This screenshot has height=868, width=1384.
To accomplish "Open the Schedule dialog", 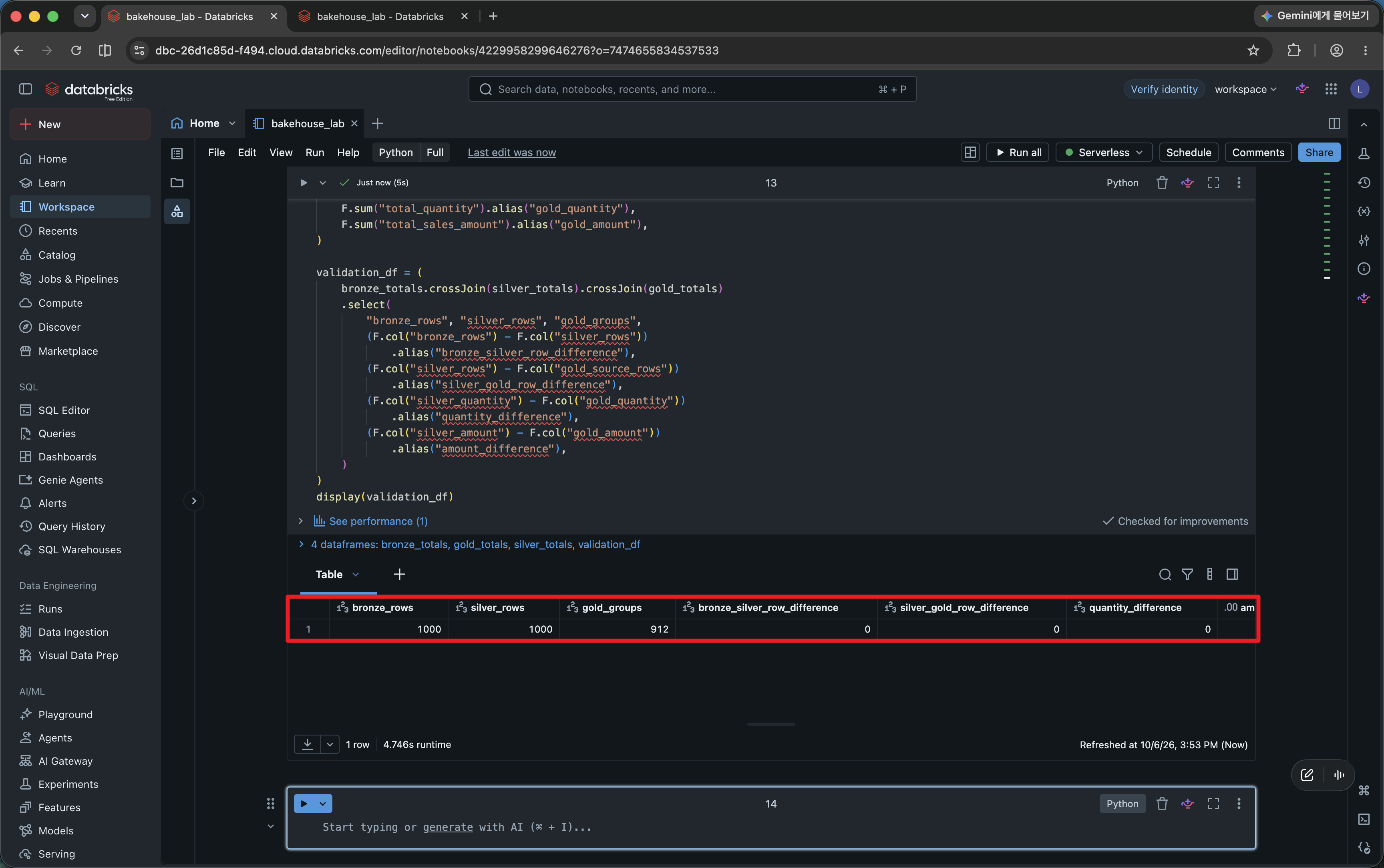I will (x=1188, y=152).
